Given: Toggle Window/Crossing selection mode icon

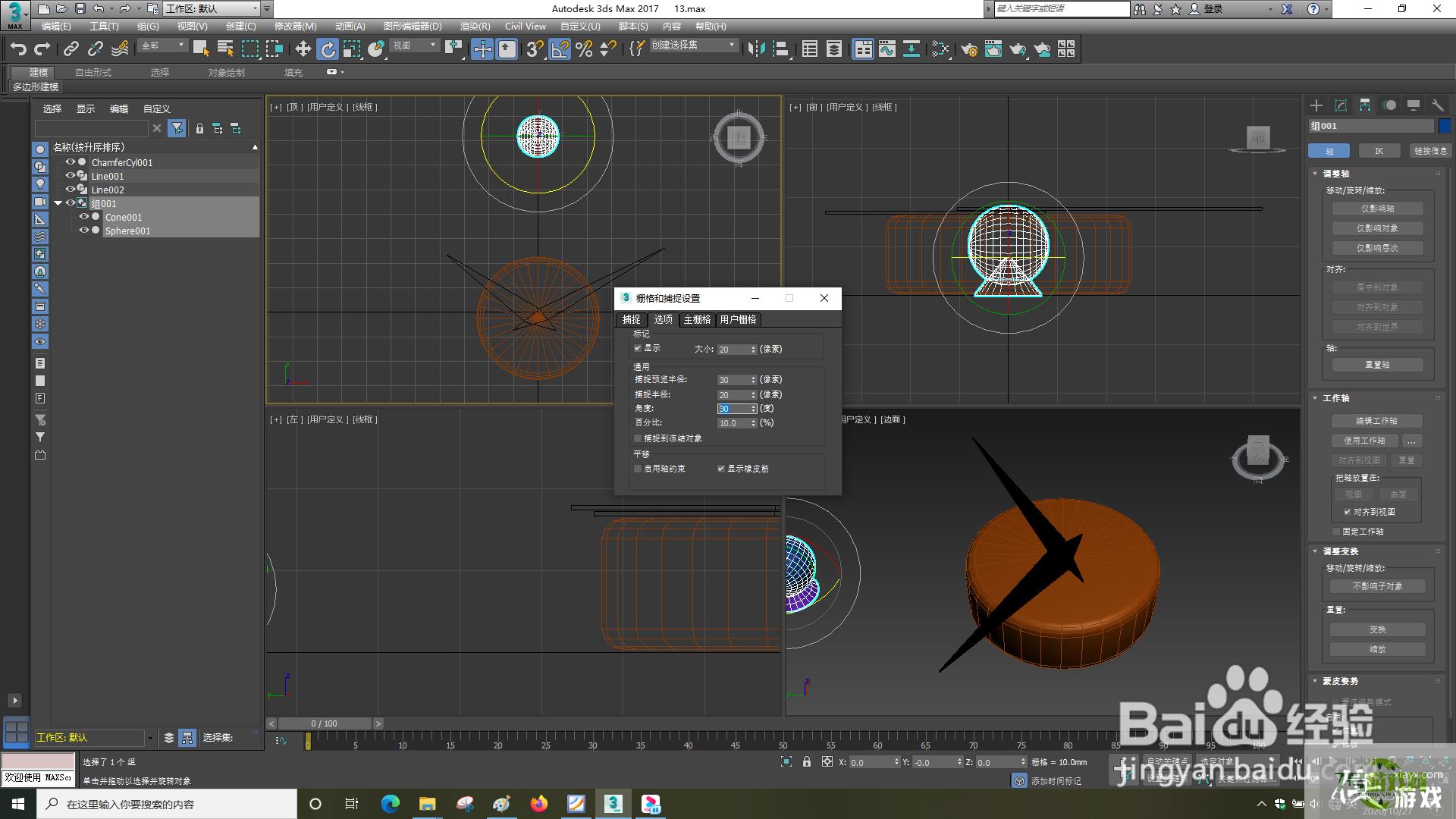Looking at the screenshot, I should point(275,49).
